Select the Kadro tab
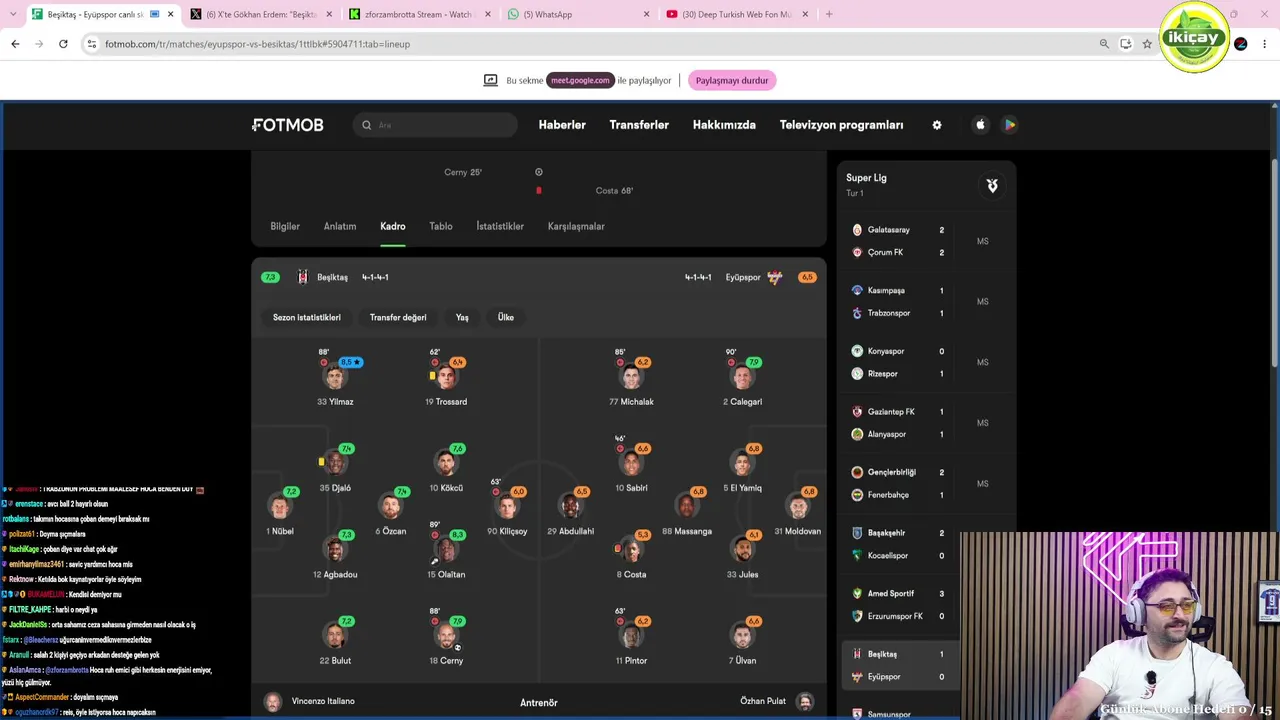 pyautogui.click(x=393, y=226)
